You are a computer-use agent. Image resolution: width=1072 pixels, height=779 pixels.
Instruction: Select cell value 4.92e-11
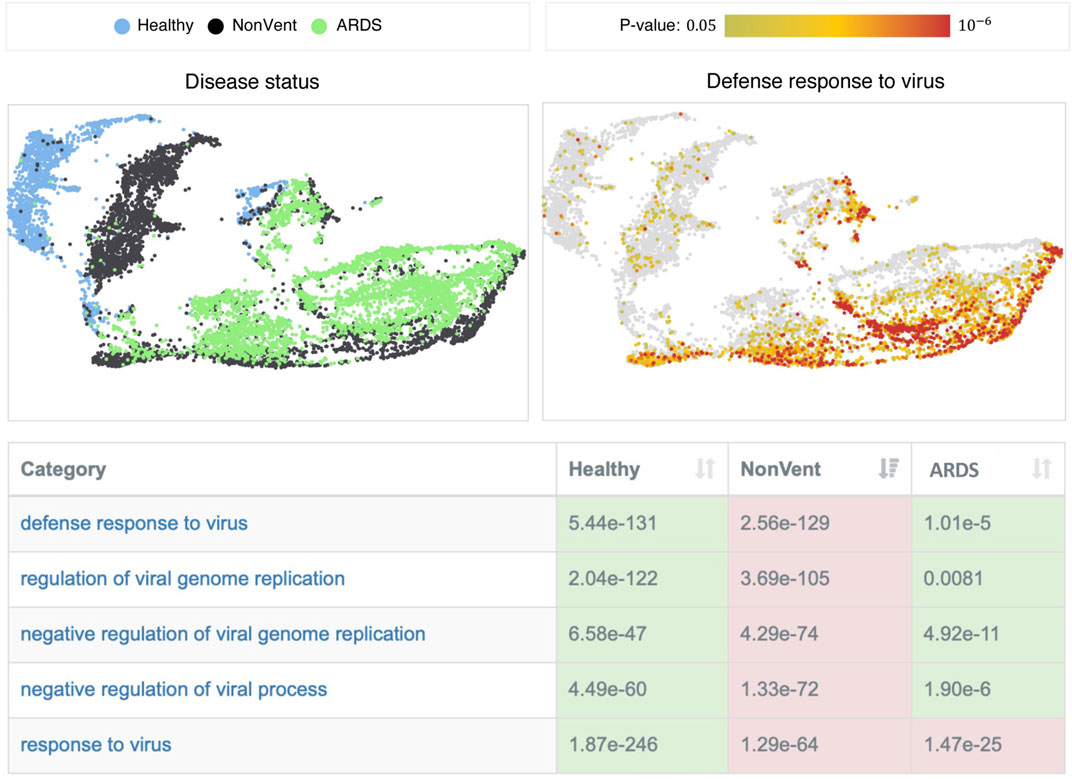point(961,634)
